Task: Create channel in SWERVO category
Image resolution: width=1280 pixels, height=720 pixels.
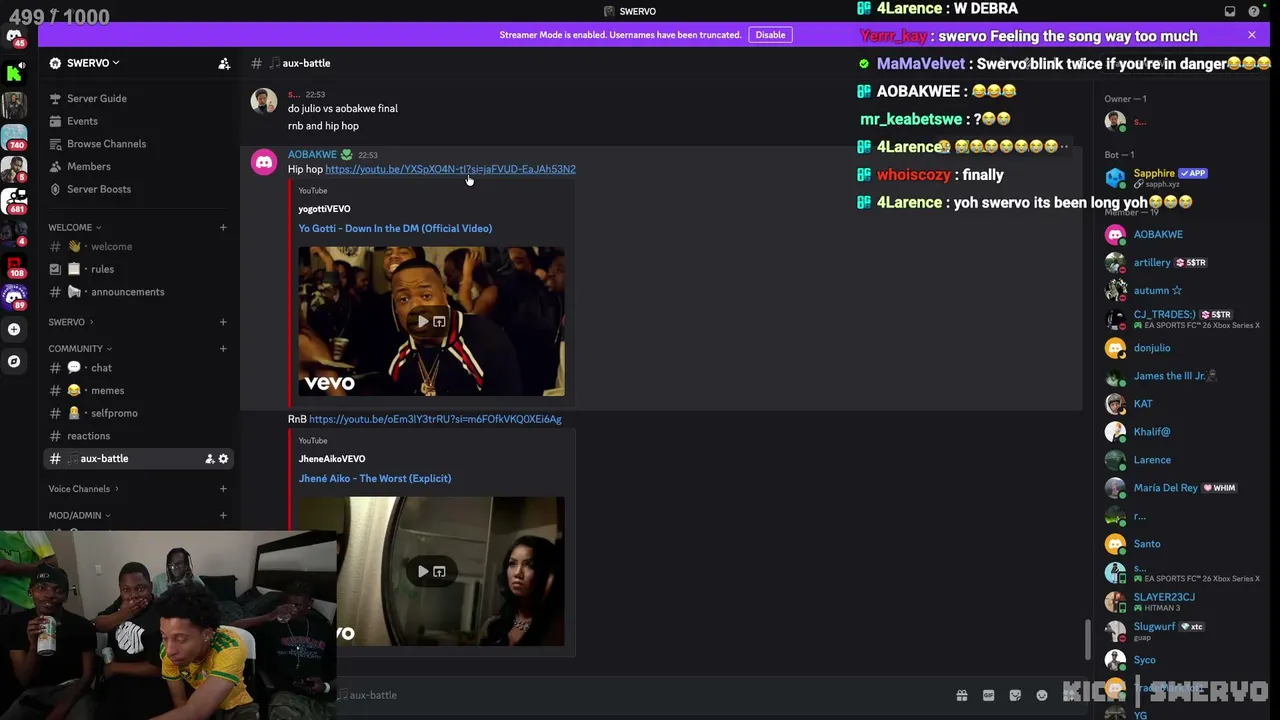Action: (223, 322)
